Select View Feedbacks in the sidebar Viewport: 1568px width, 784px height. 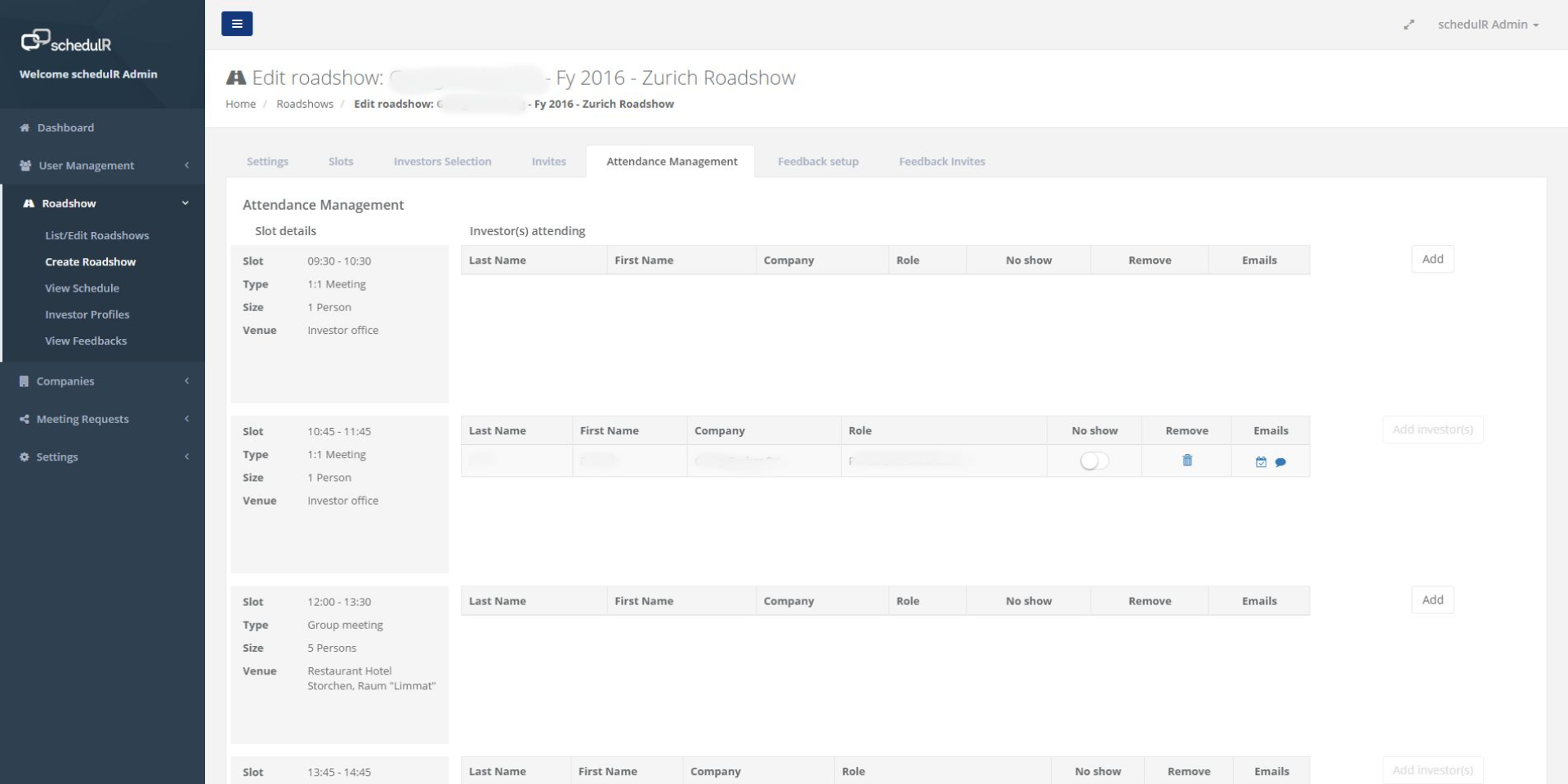pyautogui.click(x=86, y=341)
